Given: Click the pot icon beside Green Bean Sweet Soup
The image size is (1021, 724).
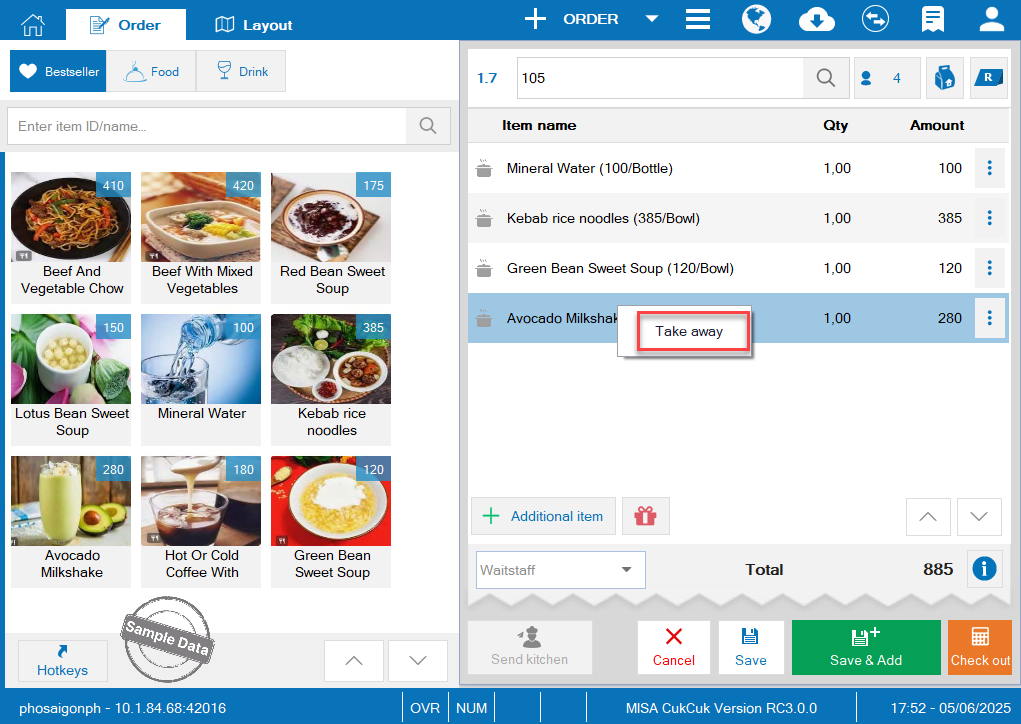Looking at the screenshot, I should pos(484,268).
